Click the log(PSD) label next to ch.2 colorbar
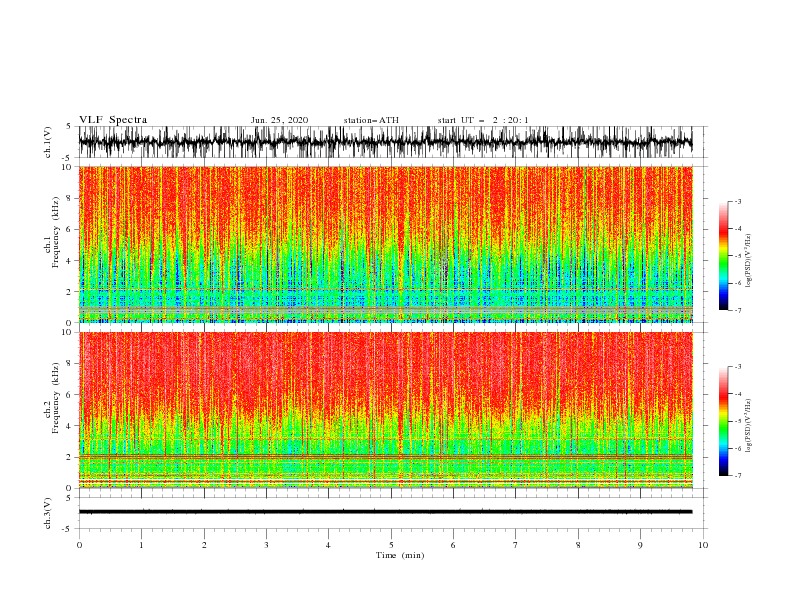792x612 pixels. pos(748,426)
